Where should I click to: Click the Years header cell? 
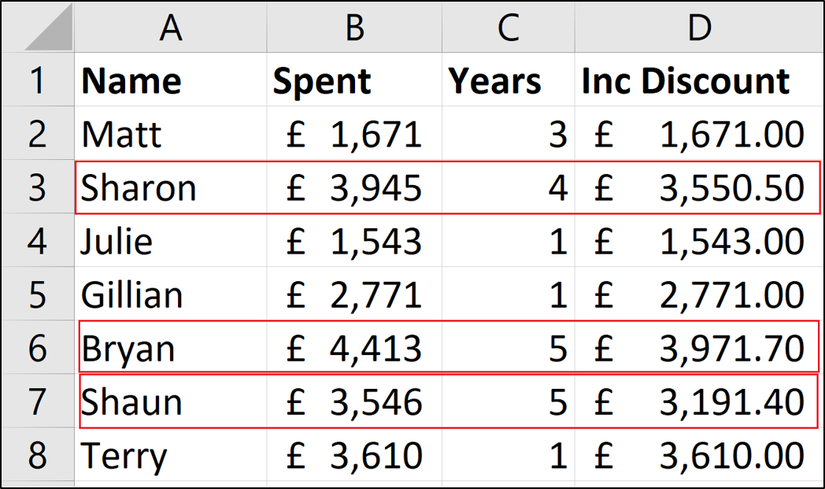508,81
